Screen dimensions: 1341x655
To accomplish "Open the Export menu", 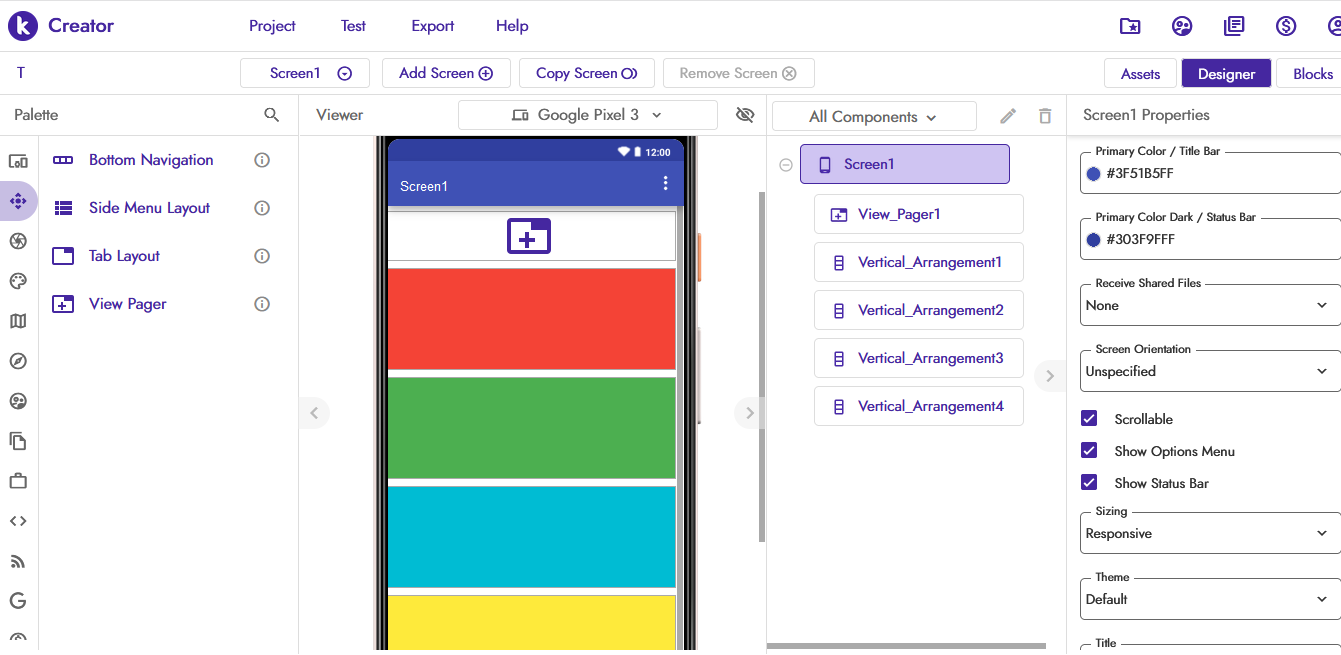I will [432, 26].
